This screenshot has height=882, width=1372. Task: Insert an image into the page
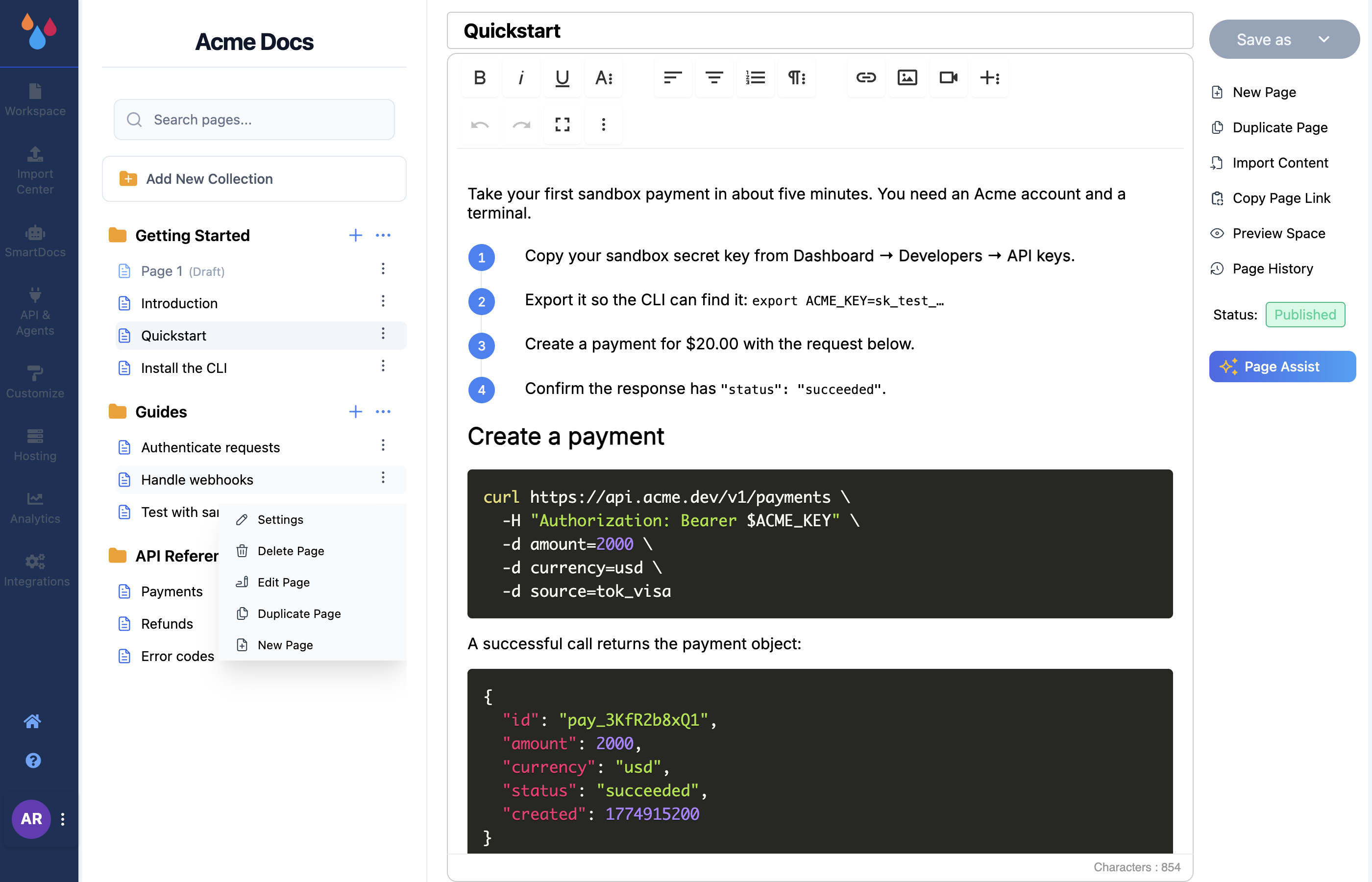907,77
